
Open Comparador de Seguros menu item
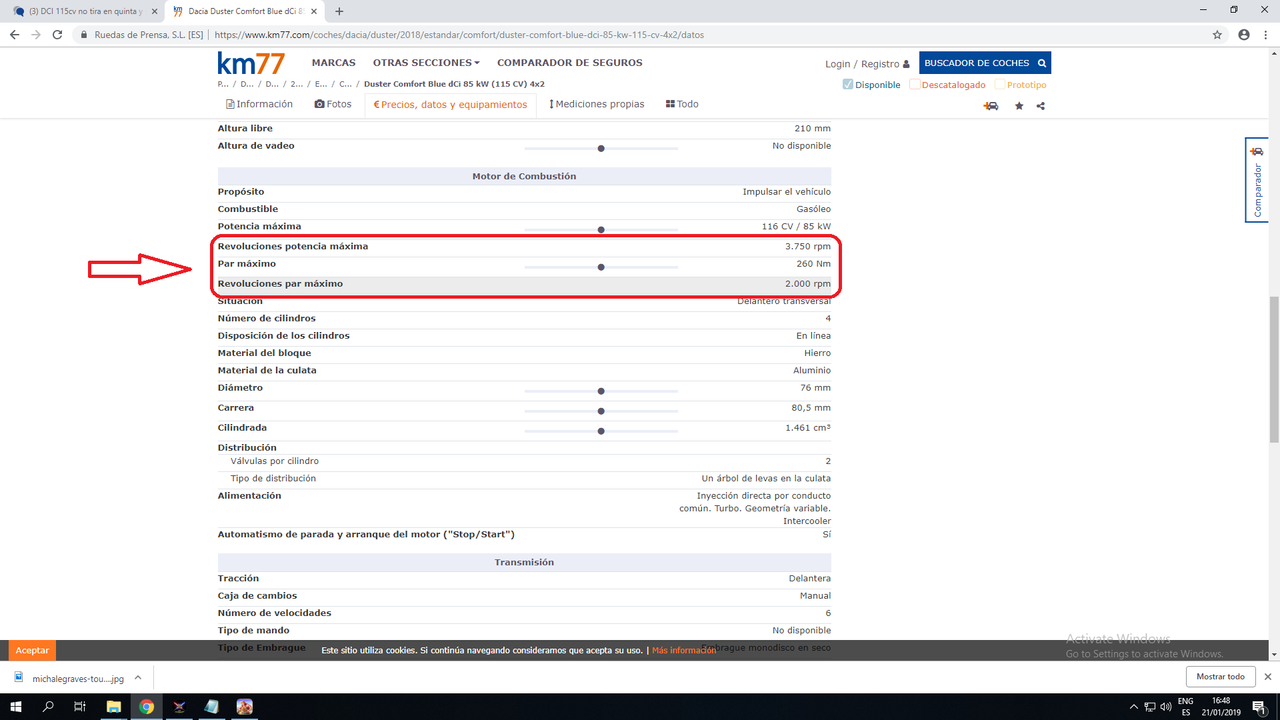click(570, 63)
